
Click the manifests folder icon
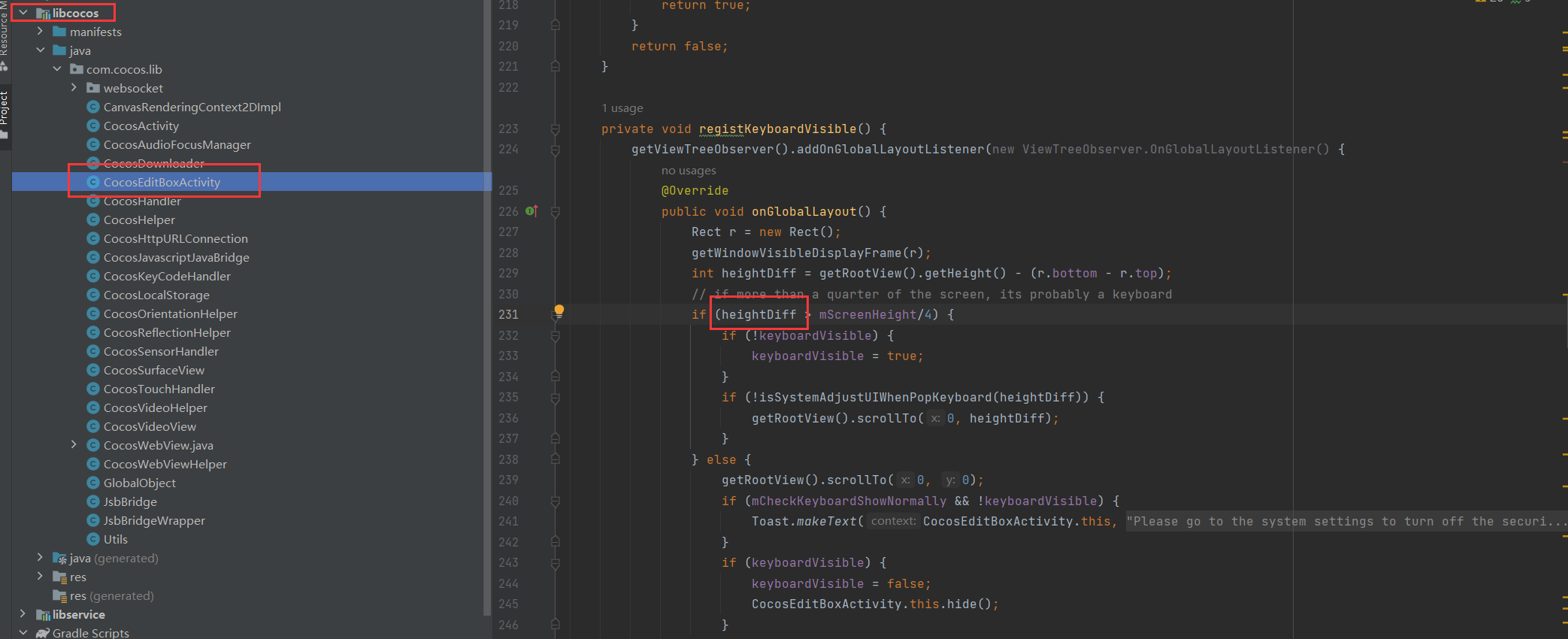pos(59,32)
